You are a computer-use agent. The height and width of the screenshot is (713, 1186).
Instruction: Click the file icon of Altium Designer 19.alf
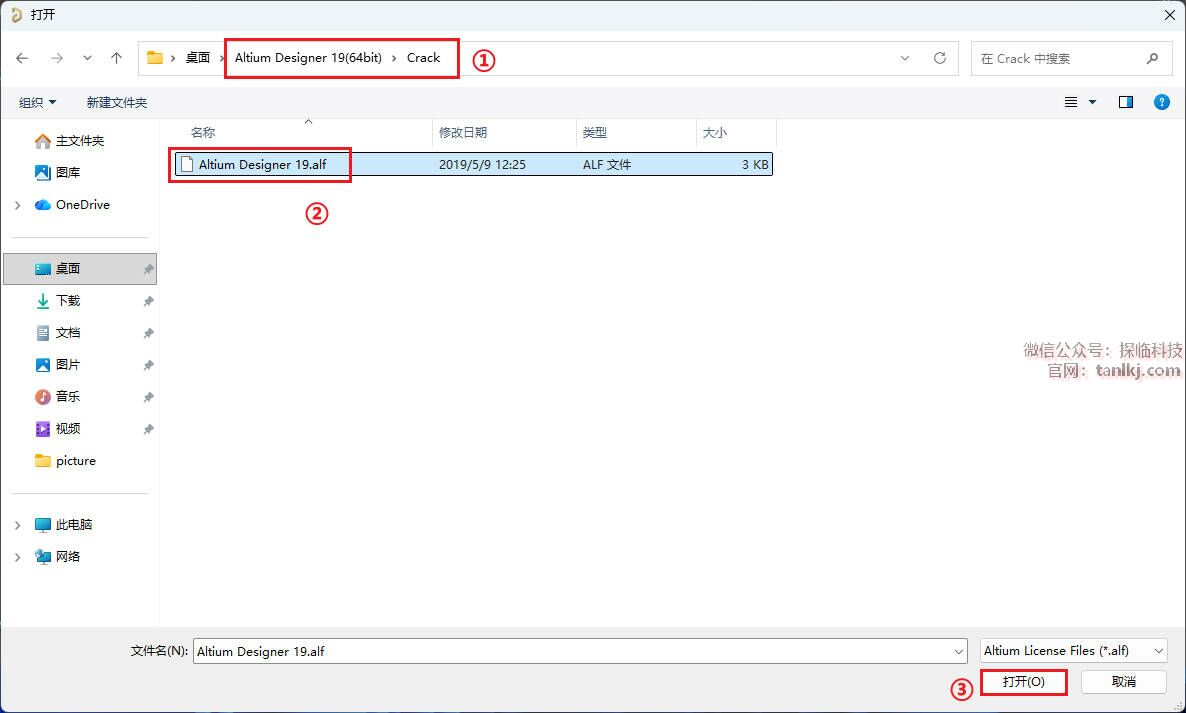click(187, 164)
